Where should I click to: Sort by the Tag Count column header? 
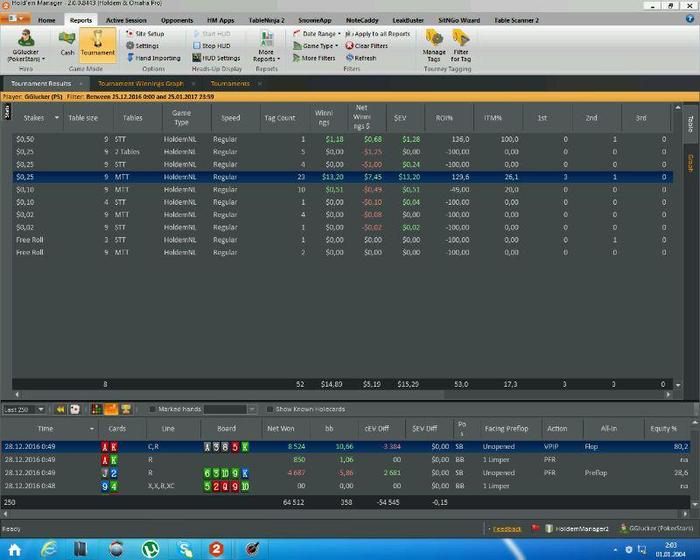[x=280, y=118]
